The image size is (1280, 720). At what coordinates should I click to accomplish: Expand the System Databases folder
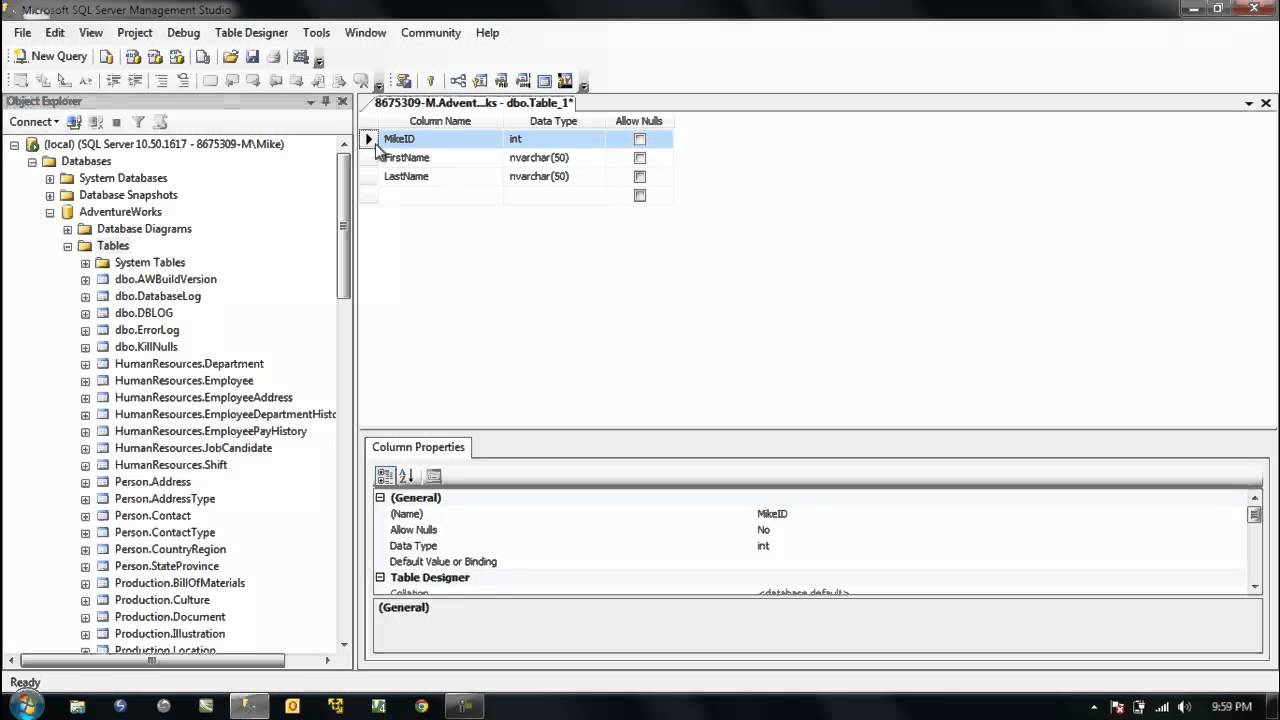(x=50, y=179)
